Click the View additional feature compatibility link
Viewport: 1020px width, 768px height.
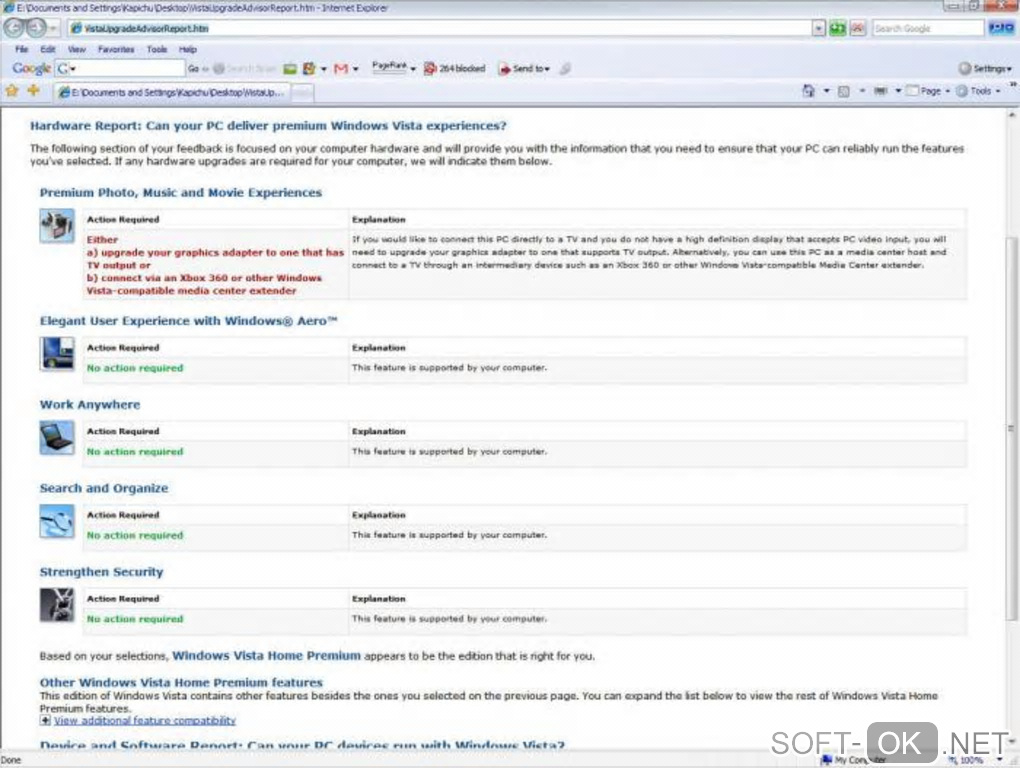(x=144, y=721)
